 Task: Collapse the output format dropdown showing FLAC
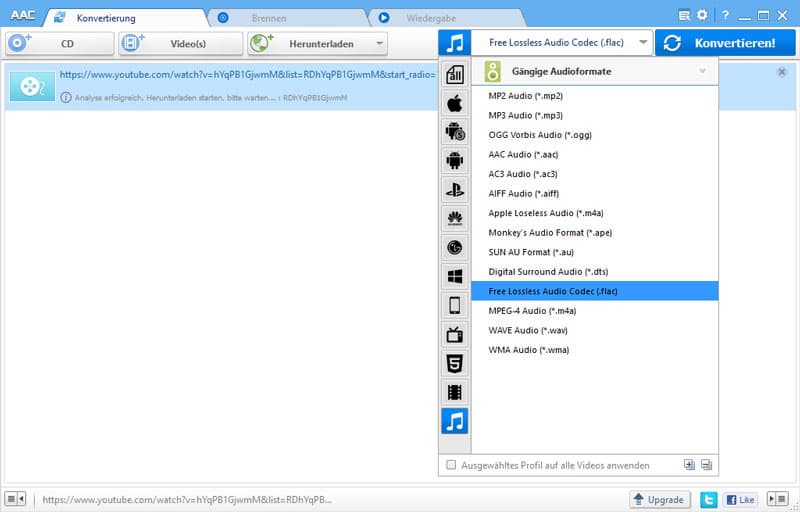click(639, 43)
